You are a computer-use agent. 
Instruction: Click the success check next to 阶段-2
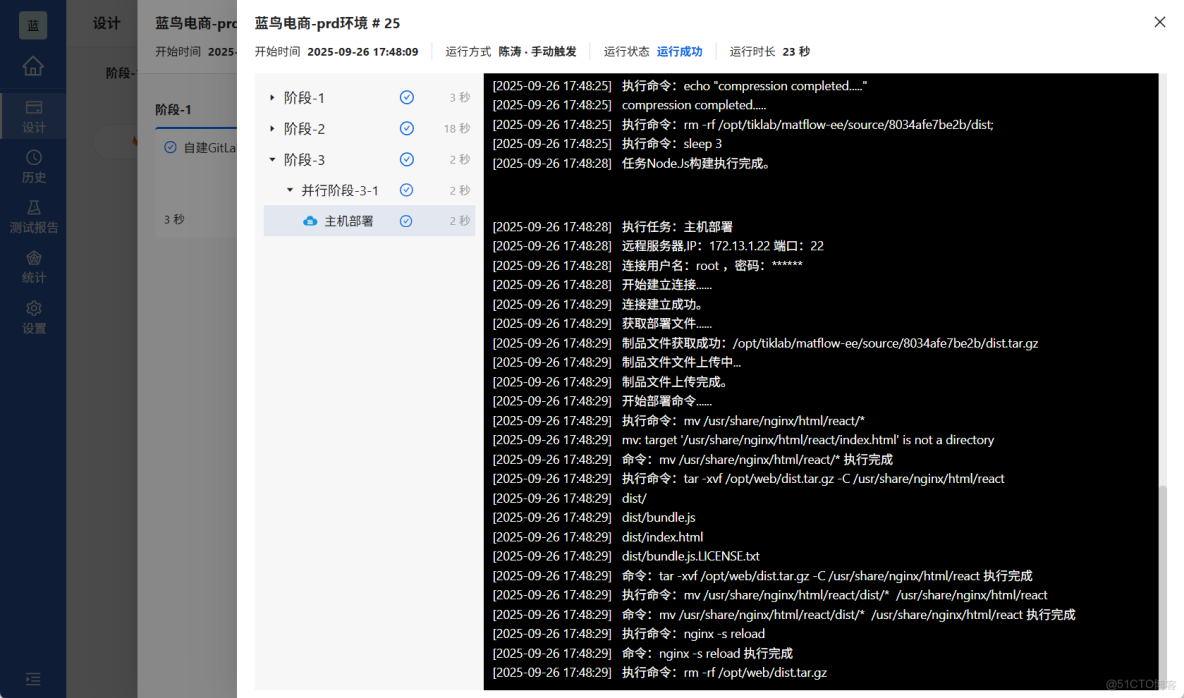407,128
